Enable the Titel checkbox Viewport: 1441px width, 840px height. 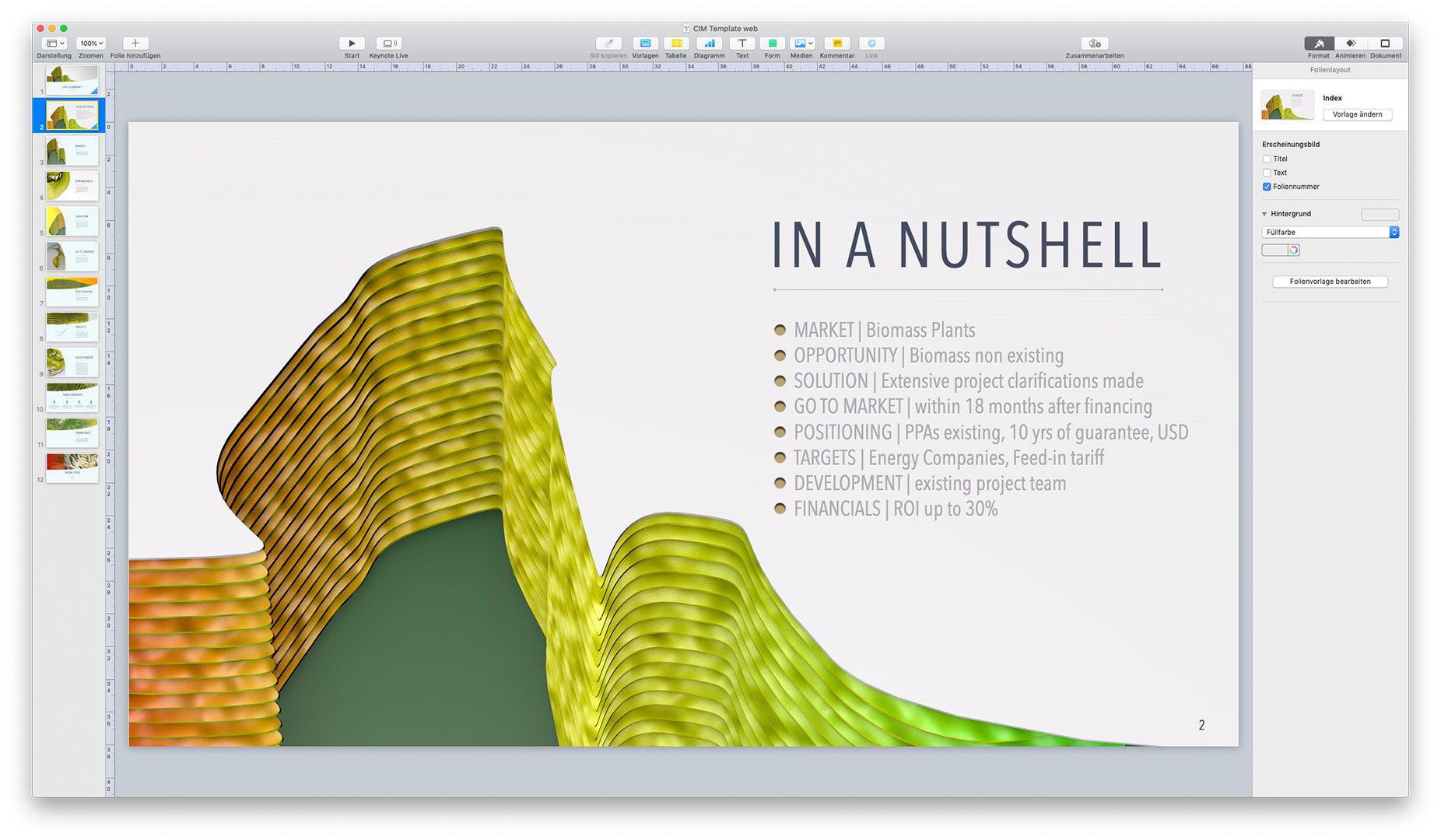coord(1267,159)
